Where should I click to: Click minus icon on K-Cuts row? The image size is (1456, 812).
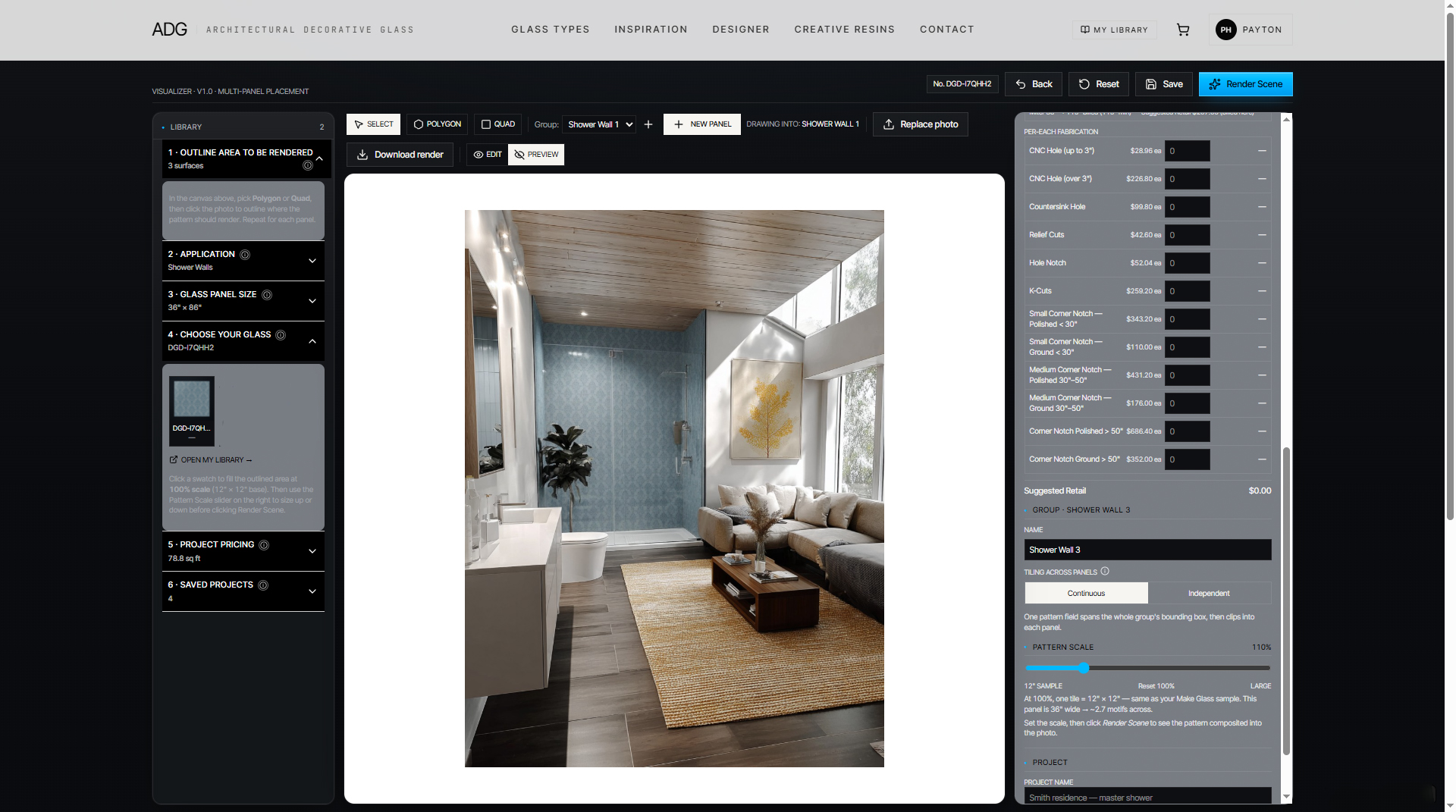pyautogui.click(x=1262, y=291)
